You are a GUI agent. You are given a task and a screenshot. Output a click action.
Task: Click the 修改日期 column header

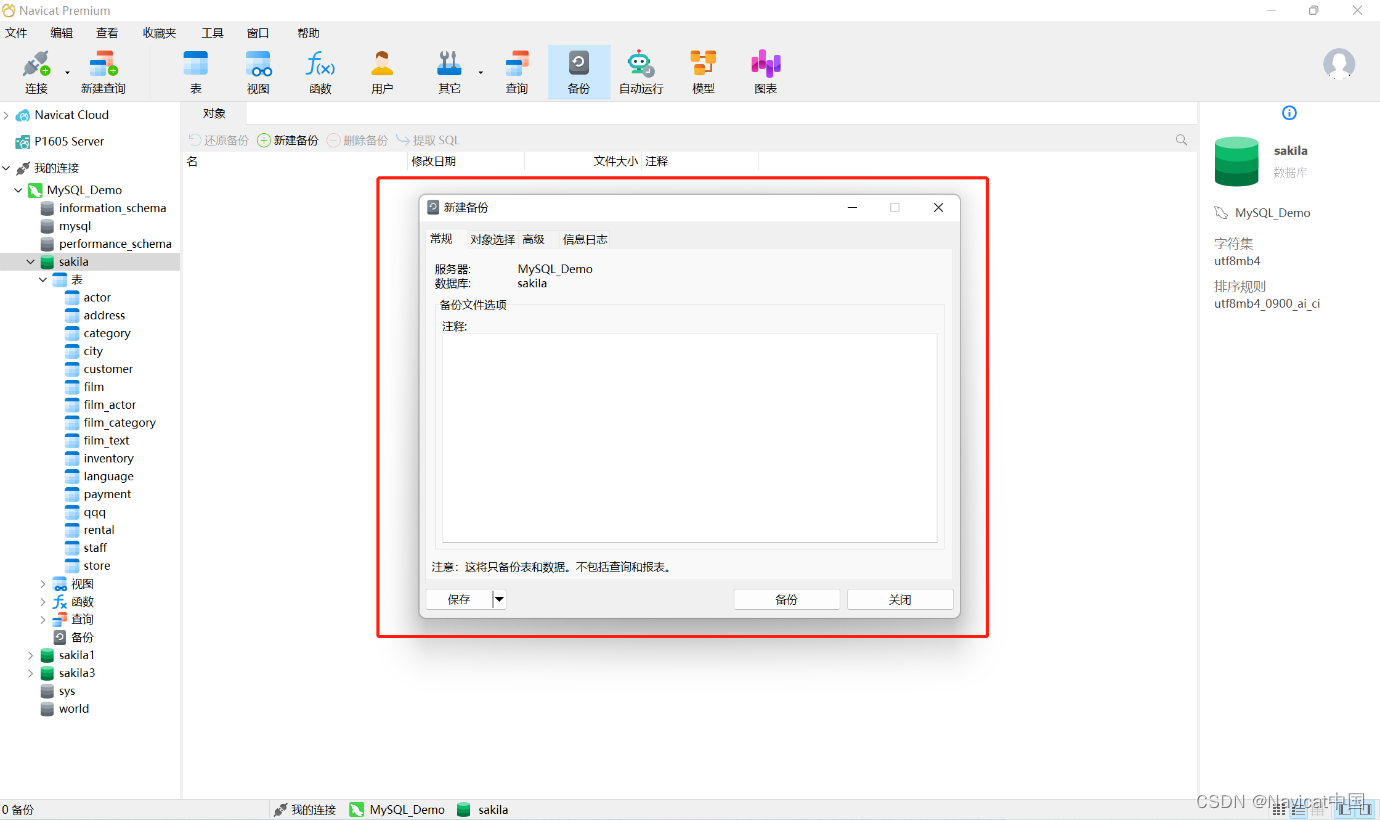(x=466, y=161)
